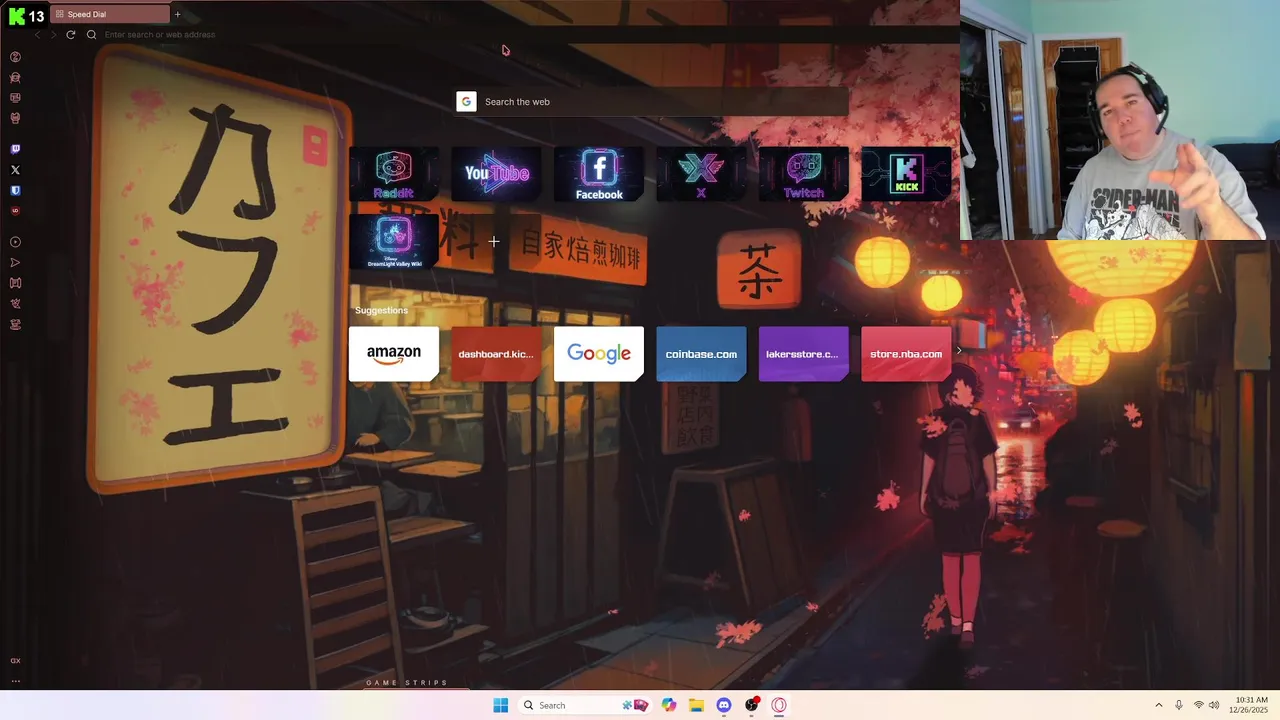
Task: Open the Amazon suggestion
Action: pyautogui.click(x=393, y=354)
